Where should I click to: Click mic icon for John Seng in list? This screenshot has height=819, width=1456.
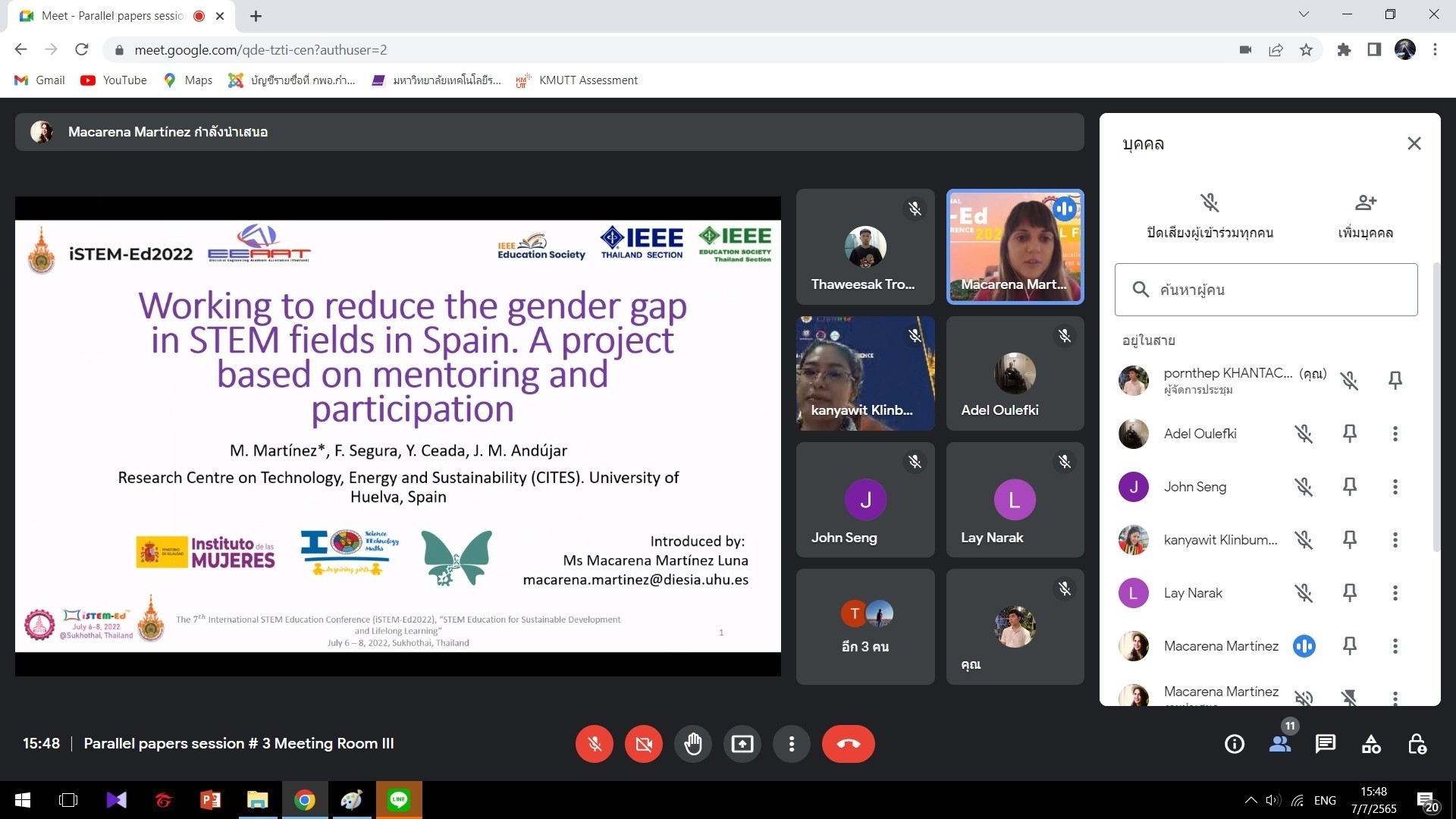point(1304,487)
